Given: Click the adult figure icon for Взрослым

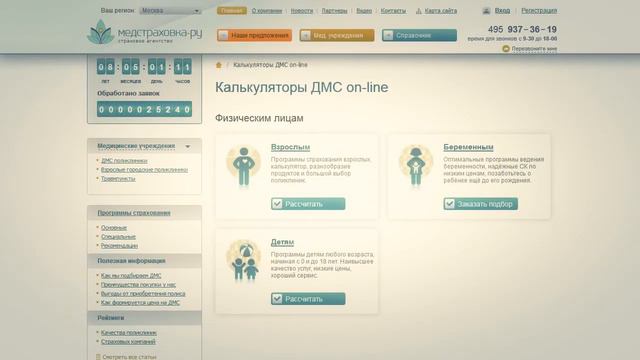Looking at the screenshot, I should pos(244,167).
